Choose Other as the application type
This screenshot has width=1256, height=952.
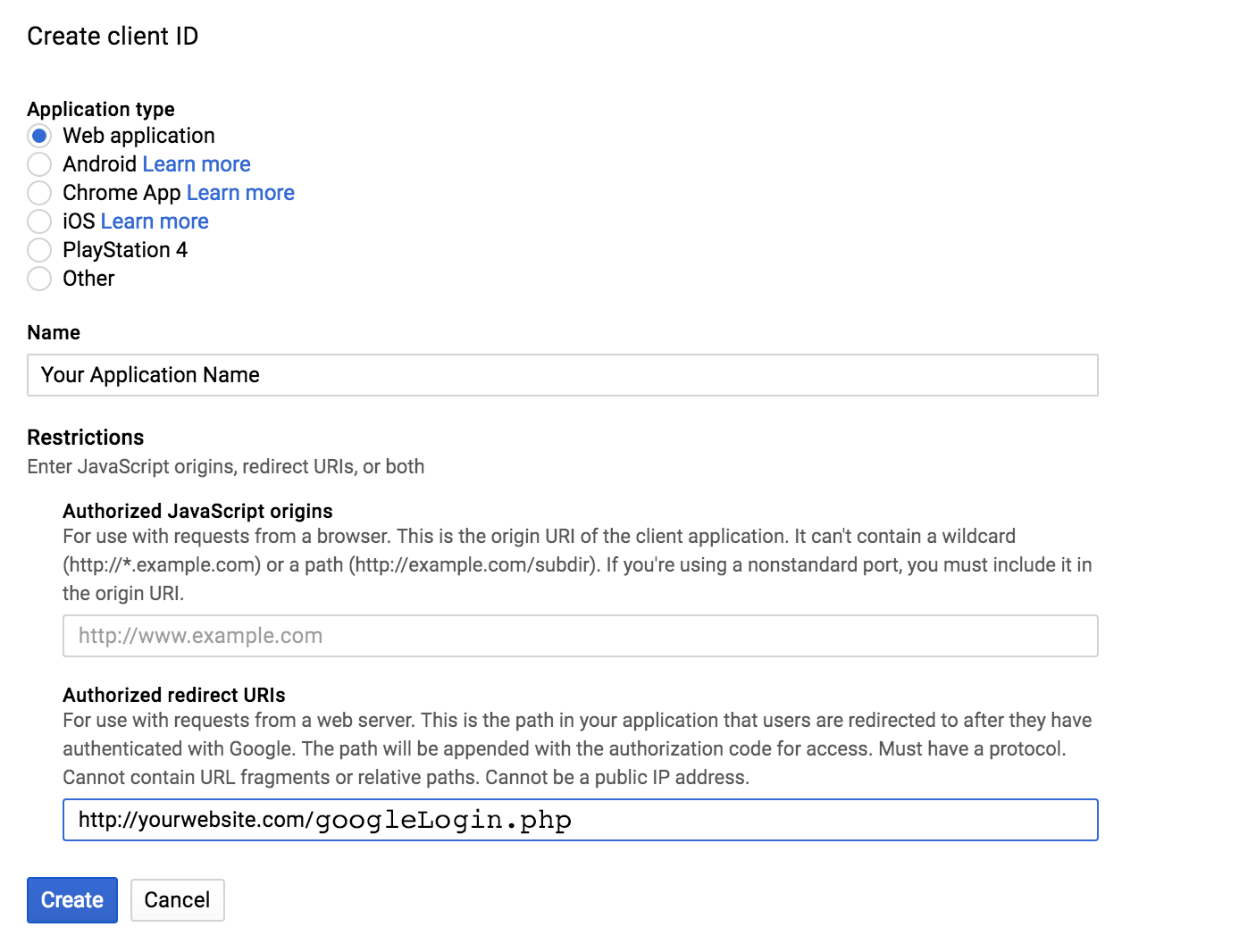(39, 279)
